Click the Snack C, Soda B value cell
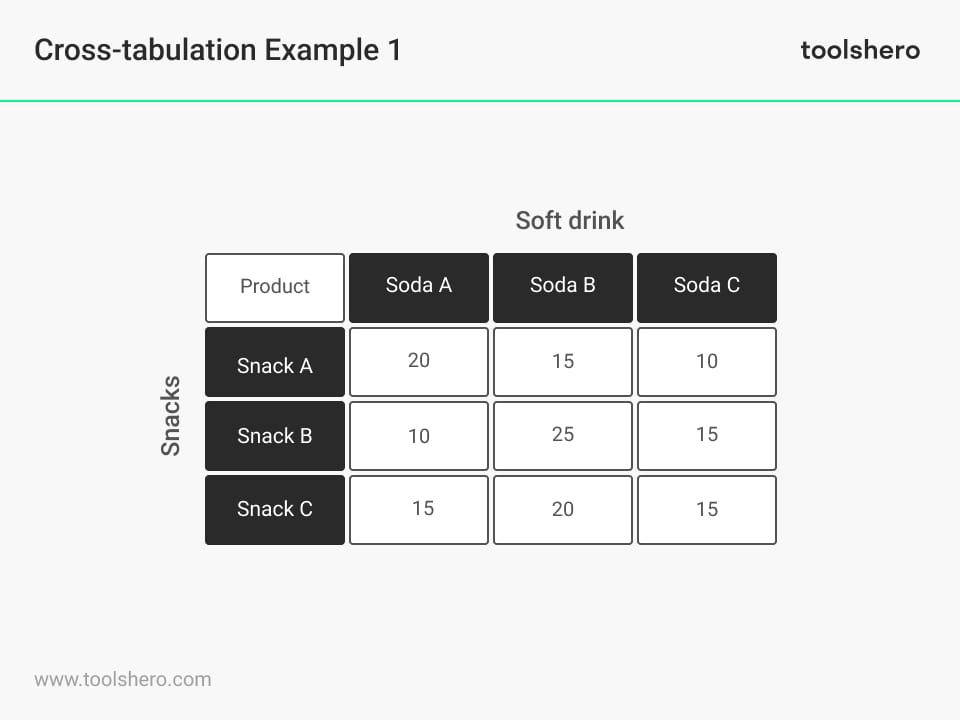Image resolution: width=960 pixels, height=720 pixels. click(x=563, y=510)
